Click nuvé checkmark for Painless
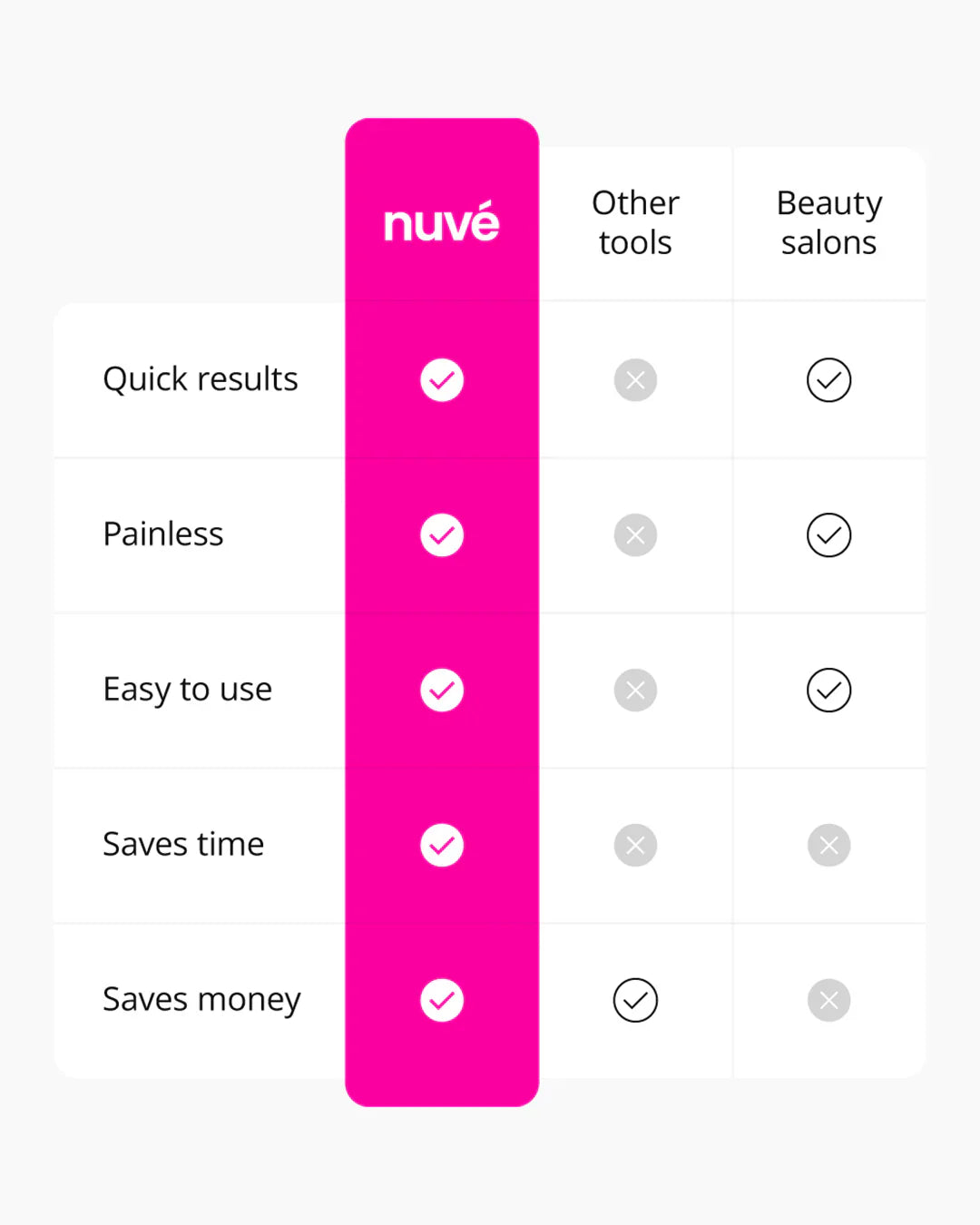Screen dimensions: 980x1225 click(442, 535)
